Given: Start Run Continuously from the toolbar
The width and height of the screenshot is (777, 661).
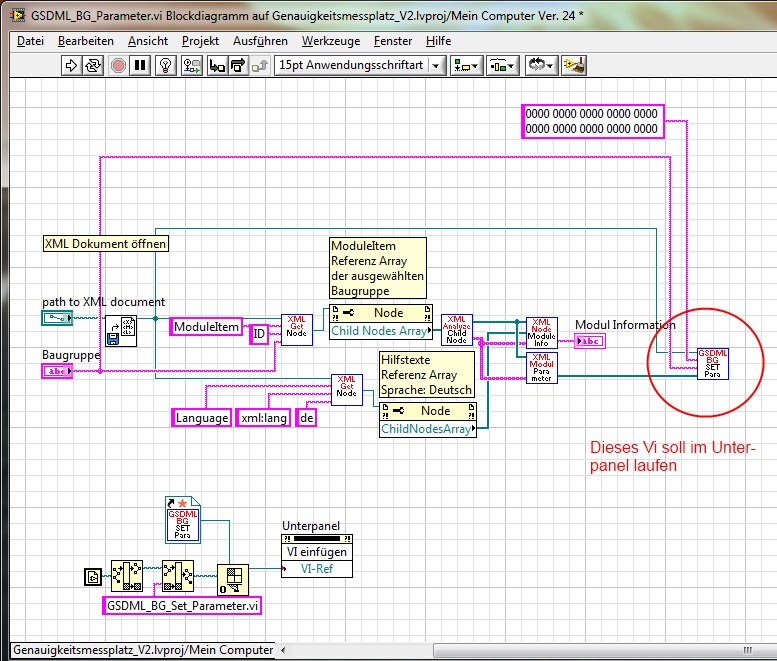Looking at the screenshot, I should pos(93,65).
